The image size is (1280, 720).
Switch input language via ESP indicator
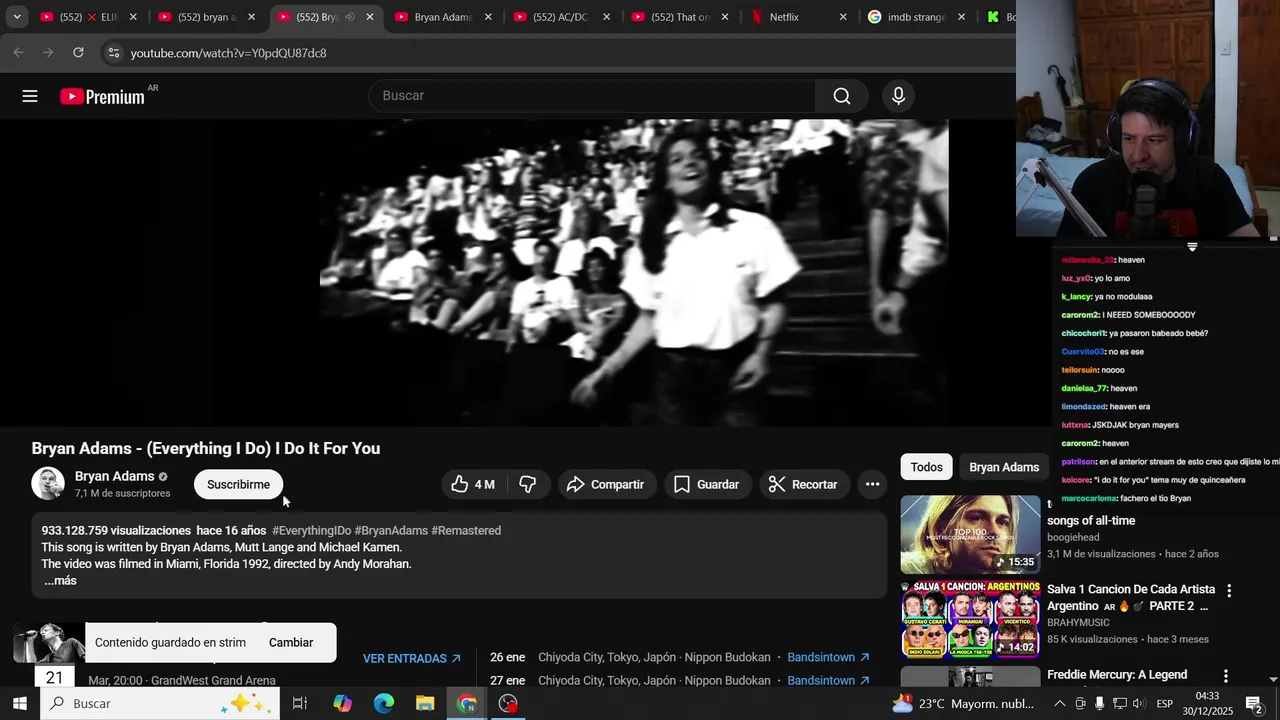[1165, 703]
